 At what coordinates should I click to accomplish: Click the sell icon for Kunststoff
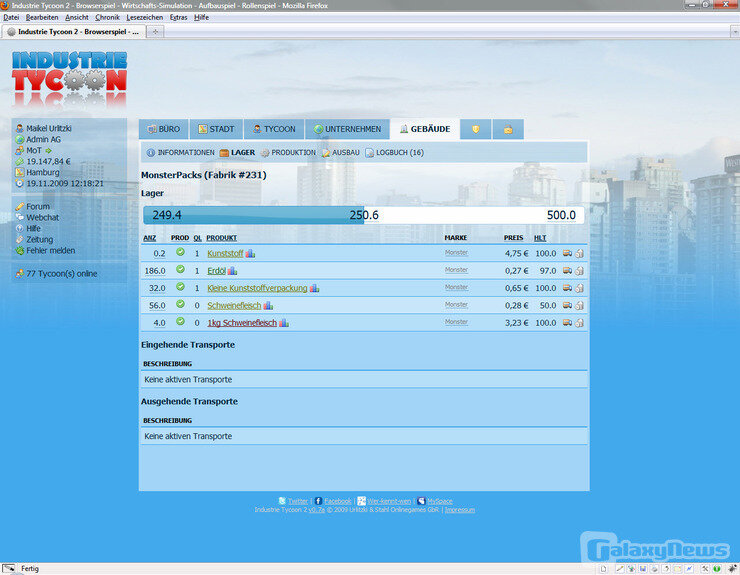(x=580, y=254)
